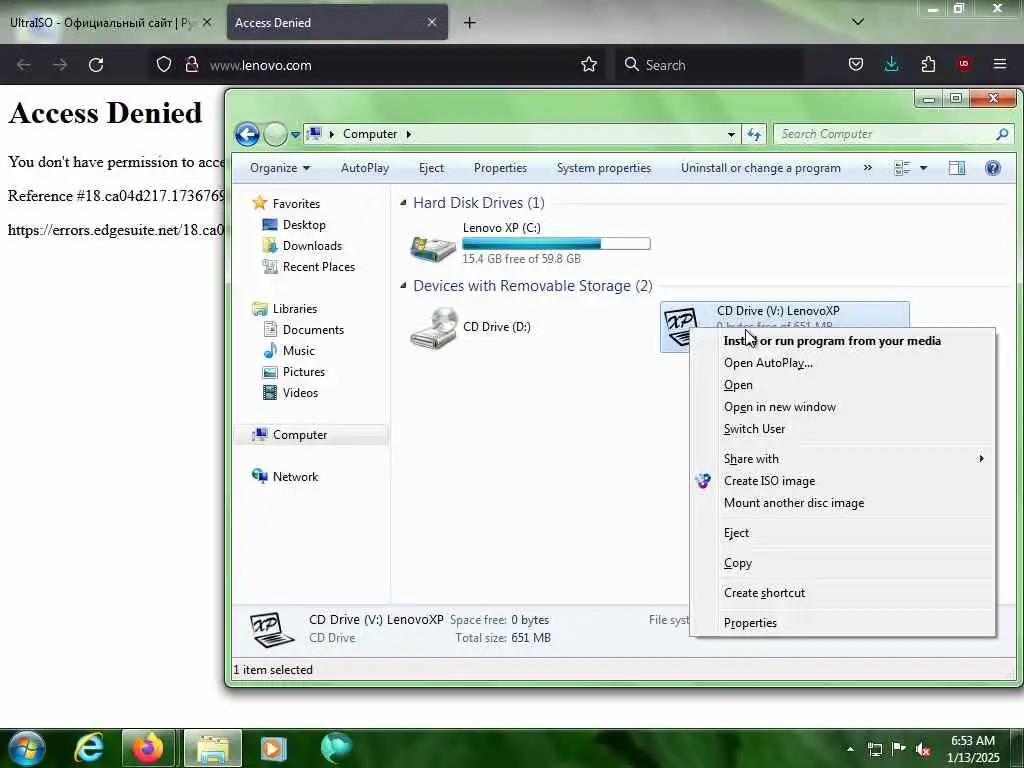Click the change view icon in Explorer
This screenshot has height=768, width=1024.
[902, 168]
